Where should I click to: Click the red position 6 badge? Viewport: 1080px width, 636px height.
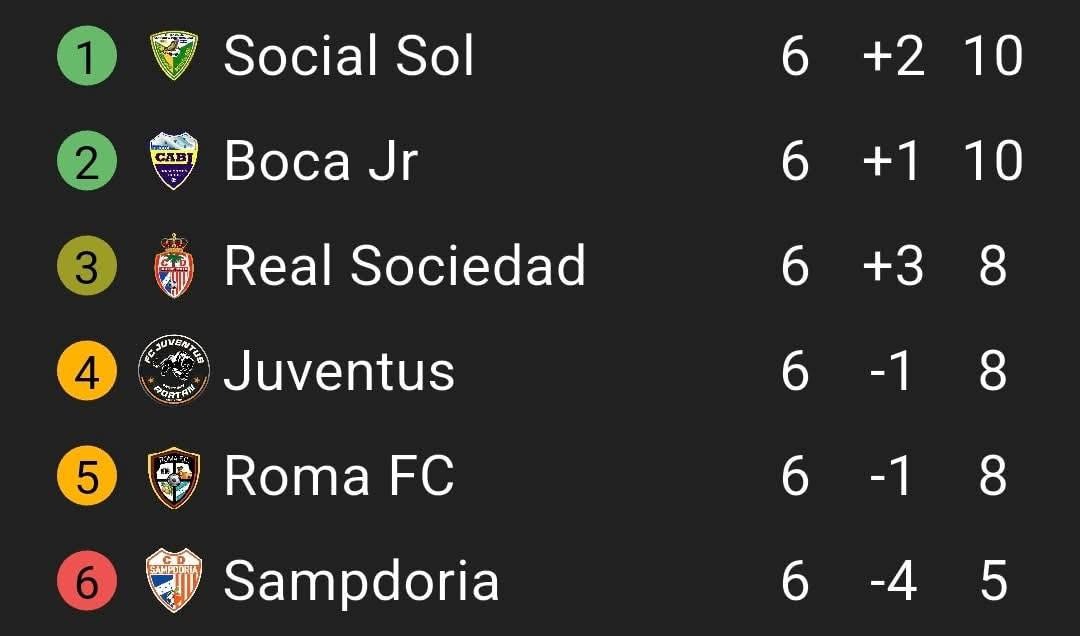[x=87, y=581]
